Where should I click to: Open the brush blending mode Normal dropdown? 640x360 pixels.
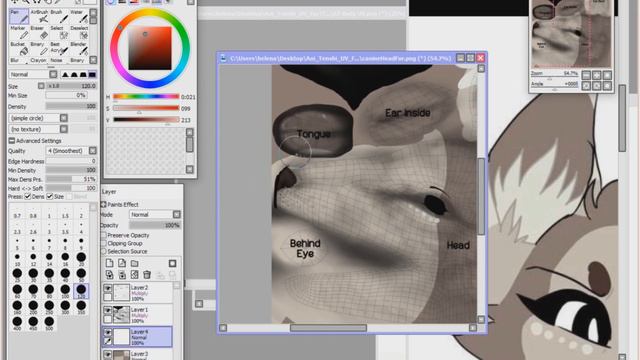tap(33, 75)
